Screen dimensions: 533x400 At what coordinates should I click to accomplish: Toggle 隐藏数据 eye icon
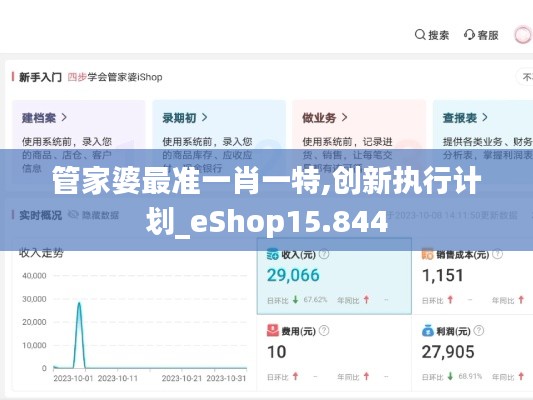coord(73,215)
